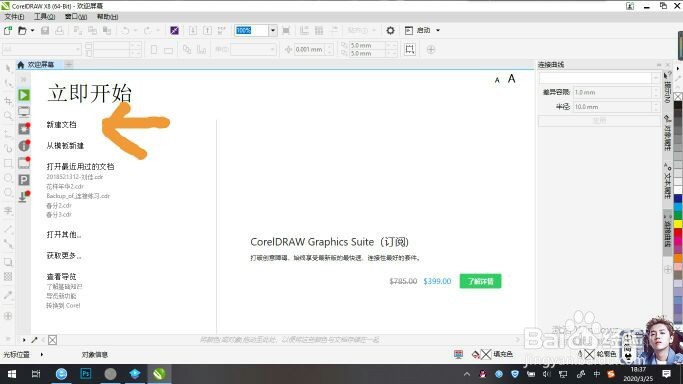The image size is (683, 384).
Task: Click inside the zoom level 100% field
Action: [x=251, y=30]
